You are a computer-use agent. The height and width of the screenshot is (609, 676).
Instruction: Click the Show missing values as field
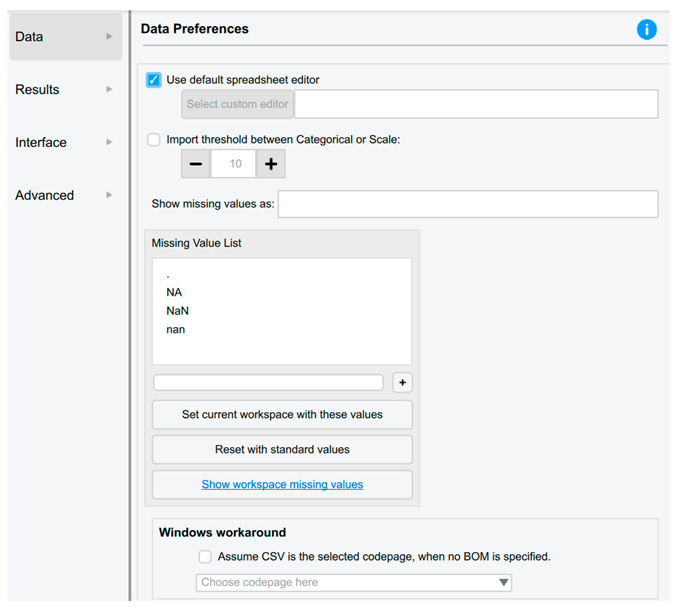pyautogui.click(x=467, y=204)
